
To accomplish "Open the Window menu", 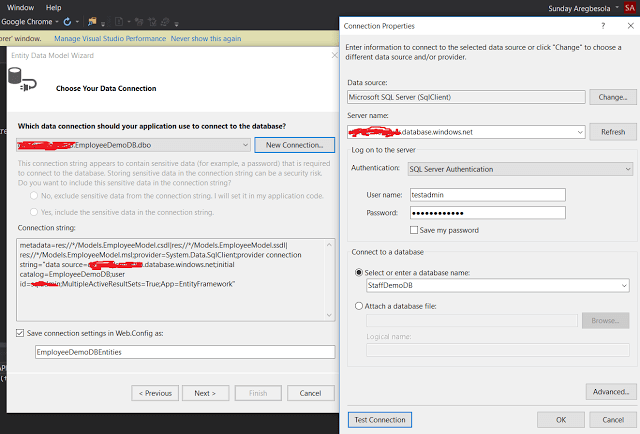I will click(x=20, y=8).
